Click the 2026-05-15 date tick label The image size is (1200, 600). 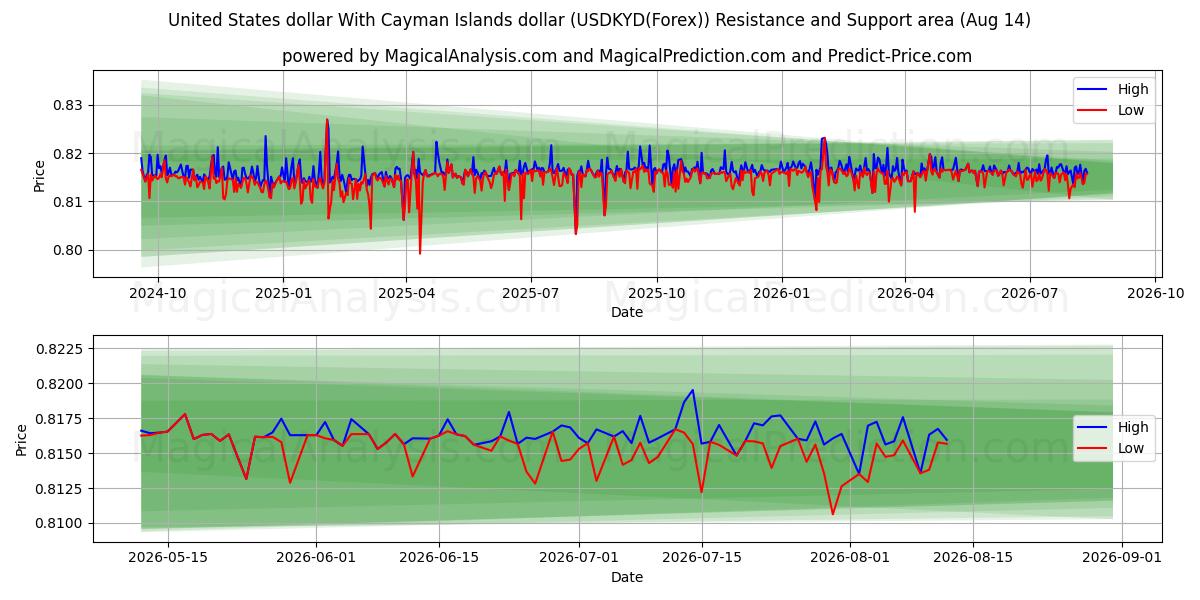(x=167, y=557)
